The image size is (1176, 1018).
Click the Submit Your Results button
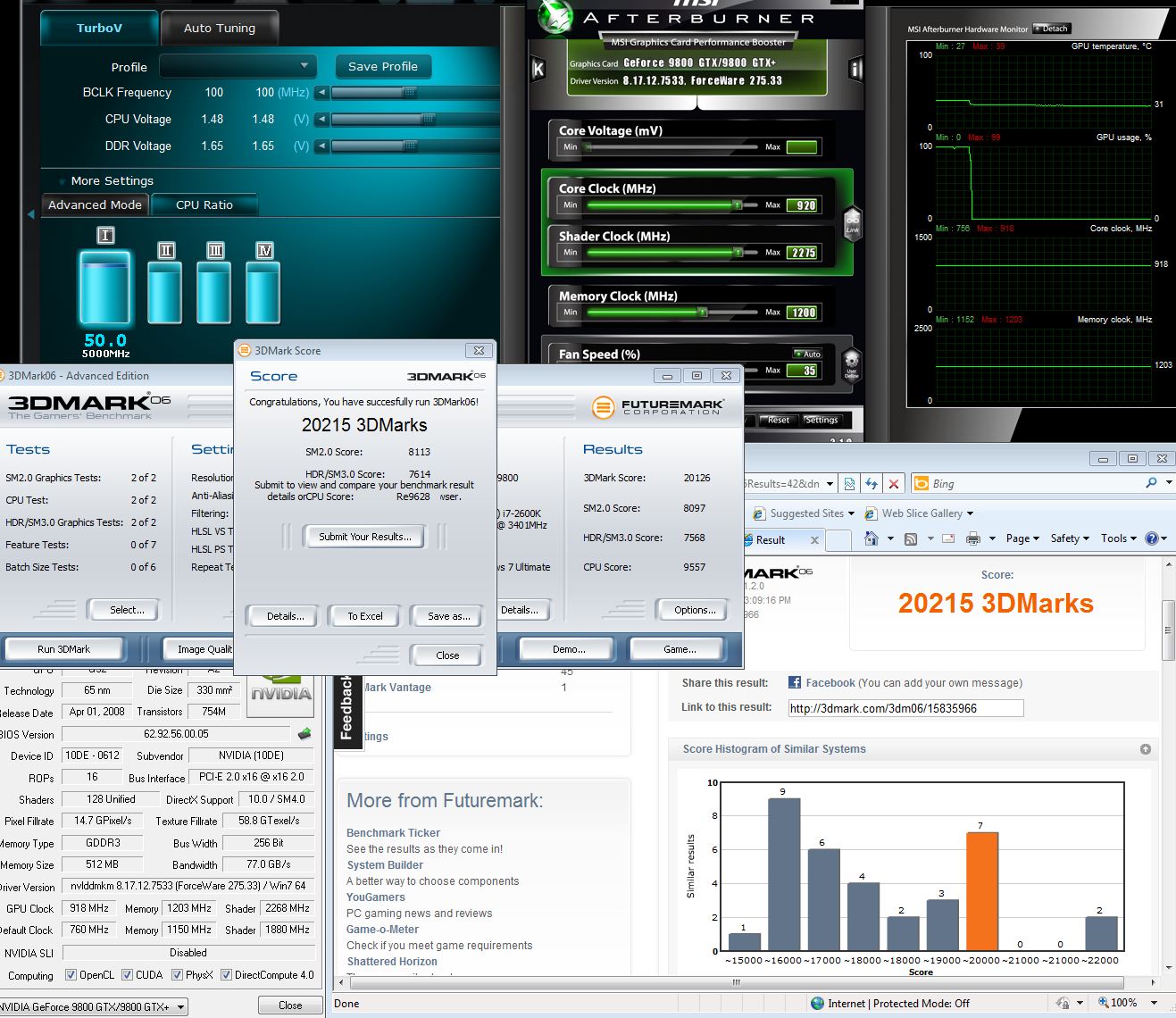click(x=365, y=537)
